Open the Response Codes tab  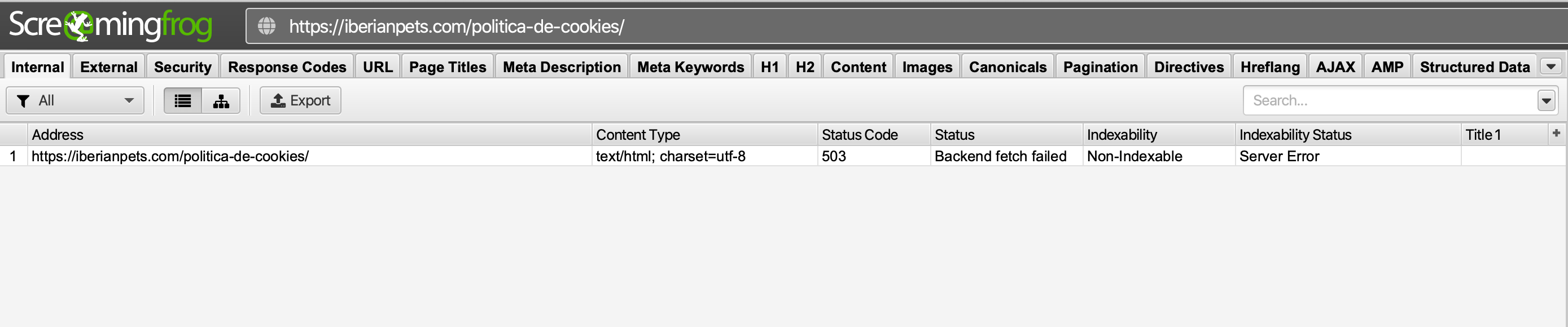pos(287,67)
